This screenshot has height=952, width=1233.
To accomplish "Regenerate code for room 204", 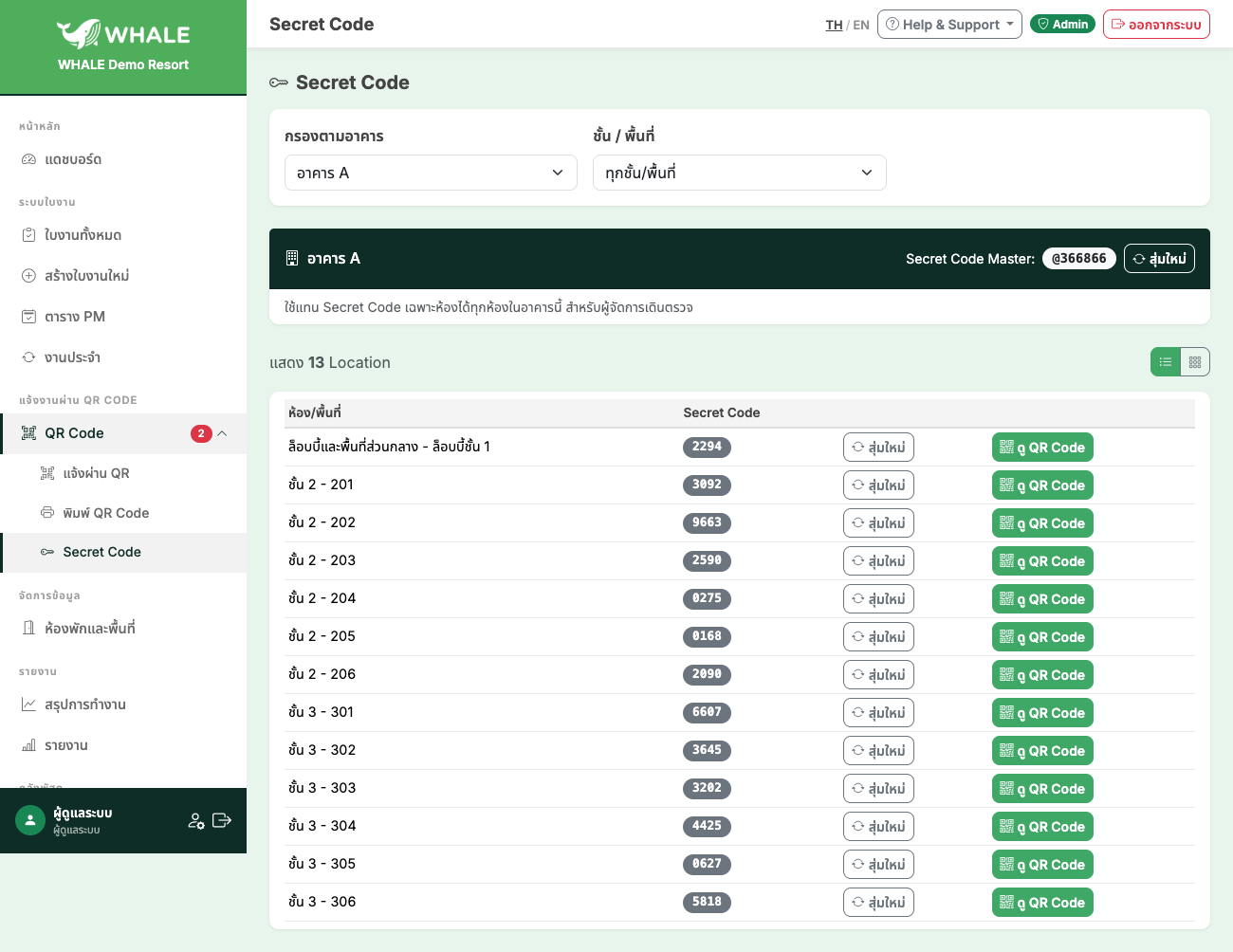I will (878, 599).
